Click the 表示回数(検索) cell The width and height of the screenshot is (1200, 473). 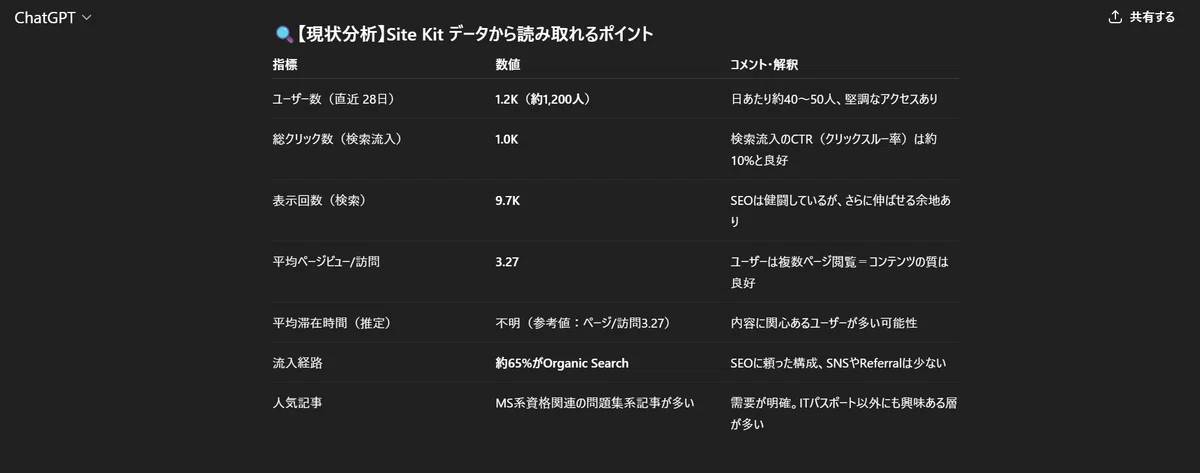click(320, 201)
